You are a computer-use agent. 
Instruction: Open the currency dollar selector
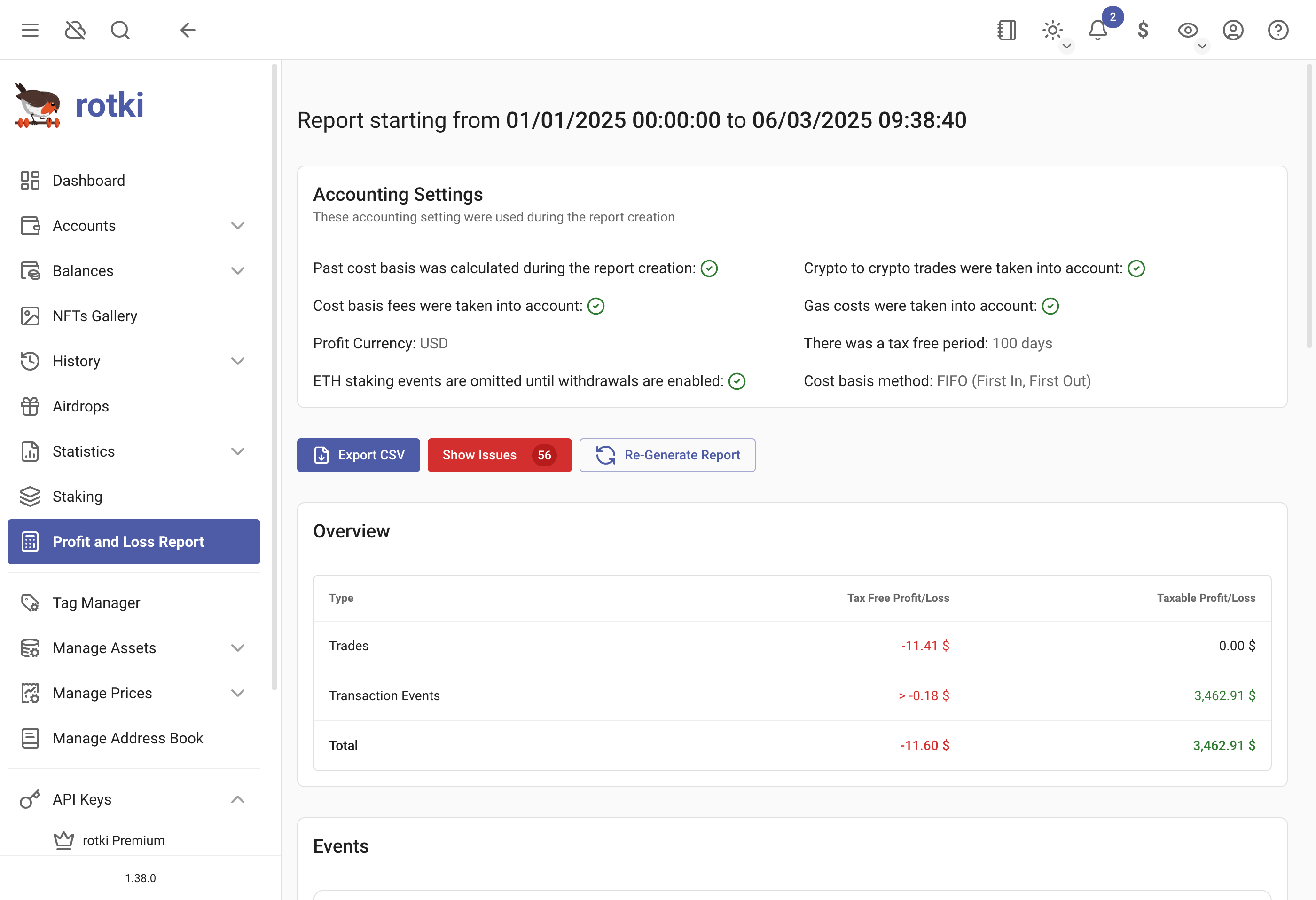tap(1143, 30)
